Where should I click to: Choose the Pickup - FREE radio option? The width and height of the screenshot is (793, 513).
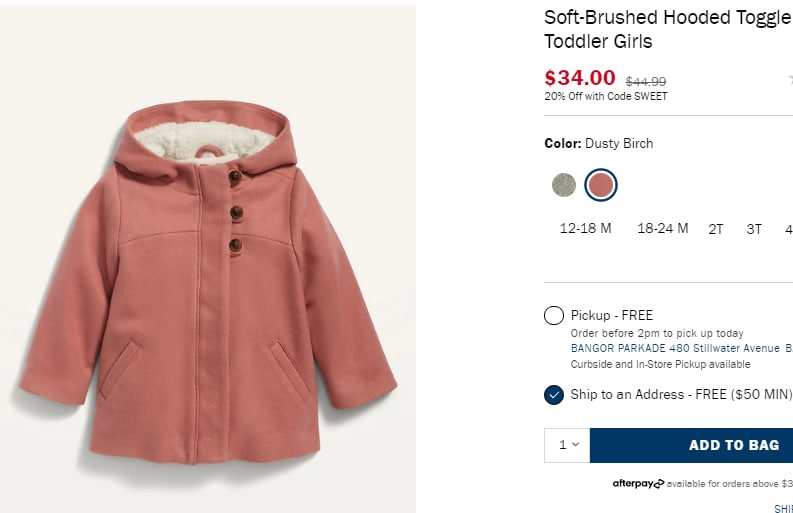554,316
